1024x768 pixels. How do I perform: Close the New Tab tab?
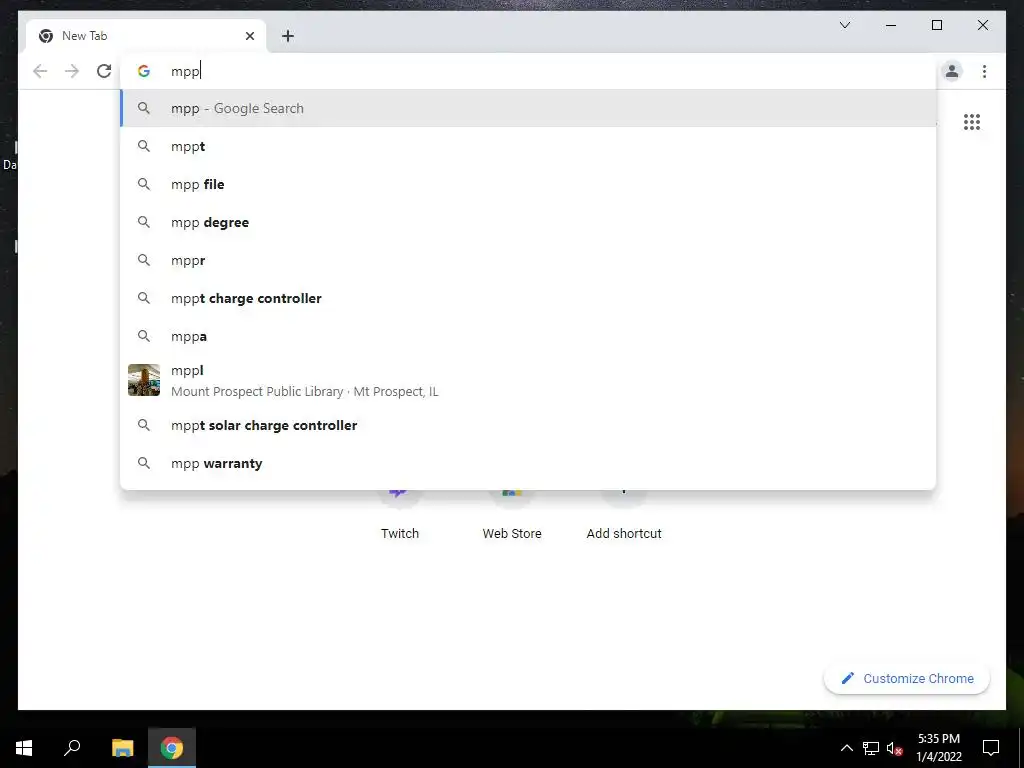click(x=249, y=36)
